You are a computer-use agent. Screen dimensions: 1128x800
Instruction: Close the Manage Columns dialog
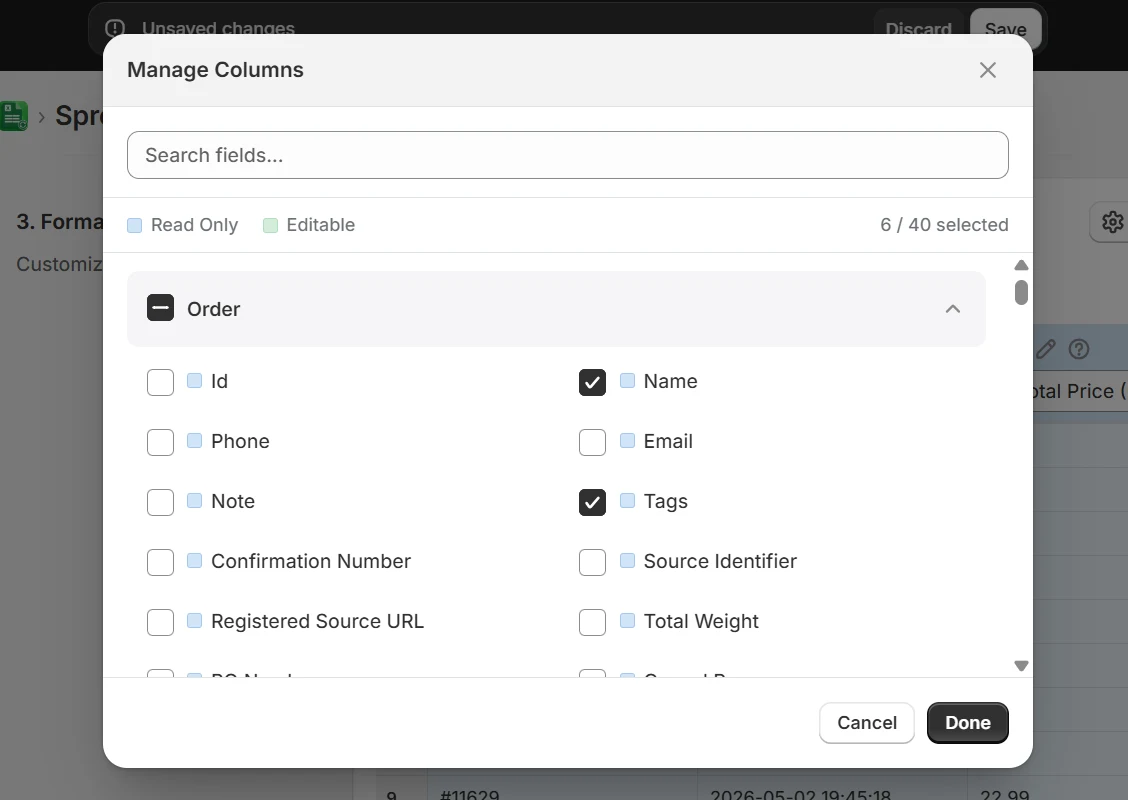(x=988, y=70)
